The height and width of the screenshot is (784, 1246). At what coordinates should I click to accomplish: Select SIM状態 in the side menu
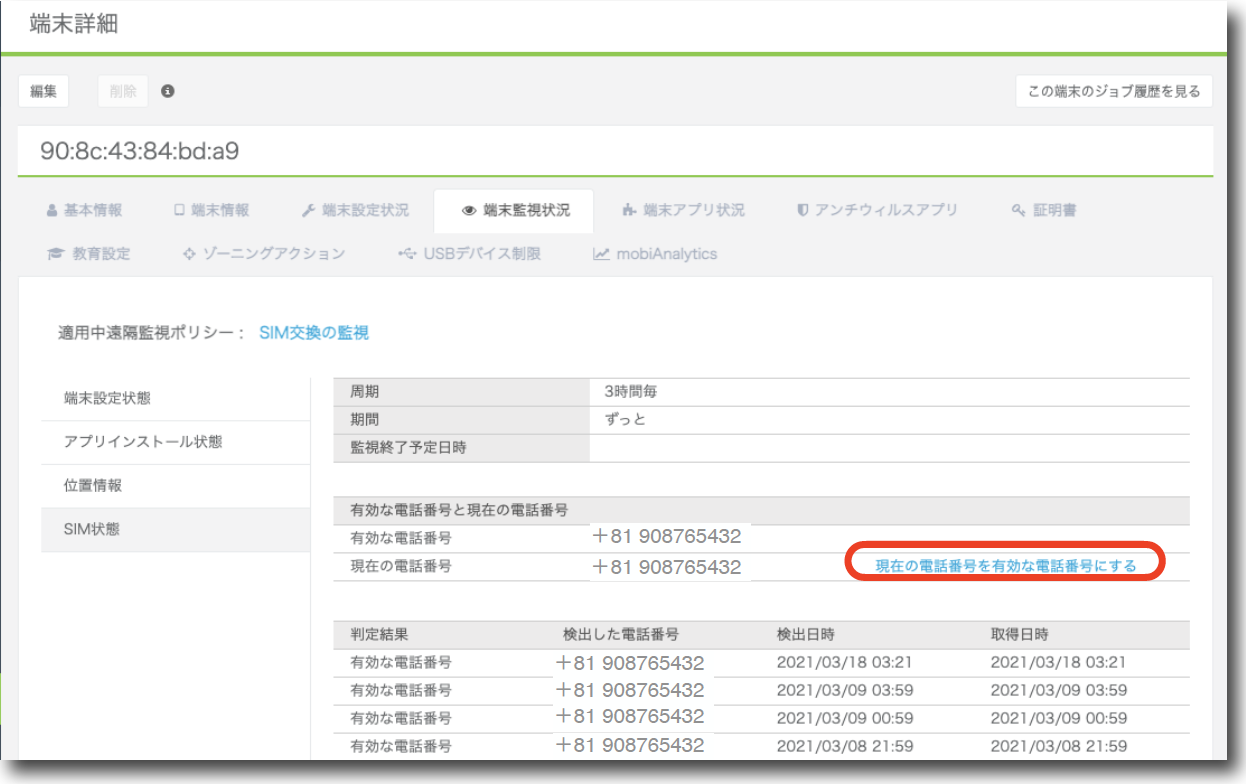click(x=176, y=530)
